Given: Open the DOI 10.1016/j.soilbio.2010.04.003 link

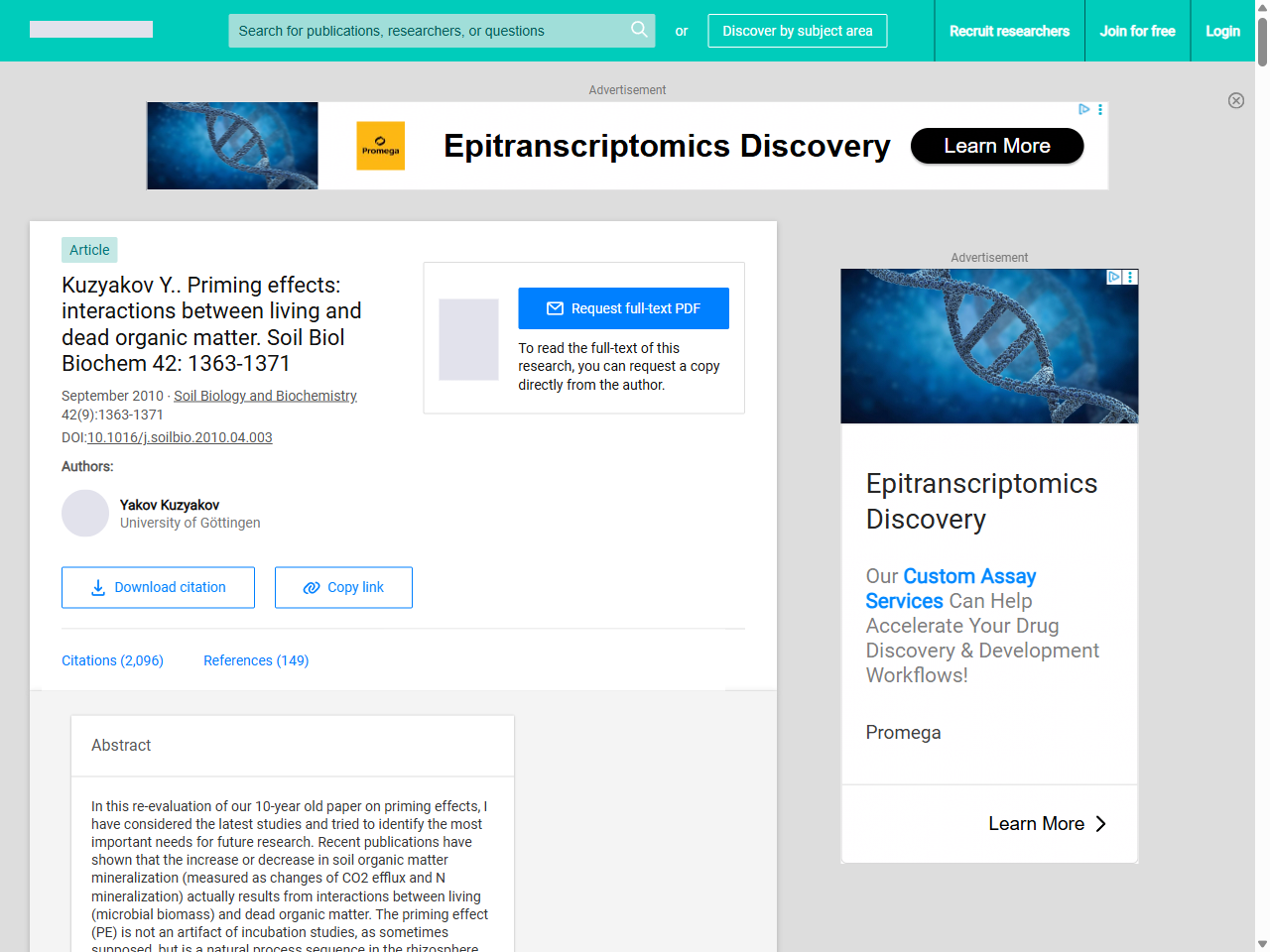Looking at the screenshot, I should (180, 437).
